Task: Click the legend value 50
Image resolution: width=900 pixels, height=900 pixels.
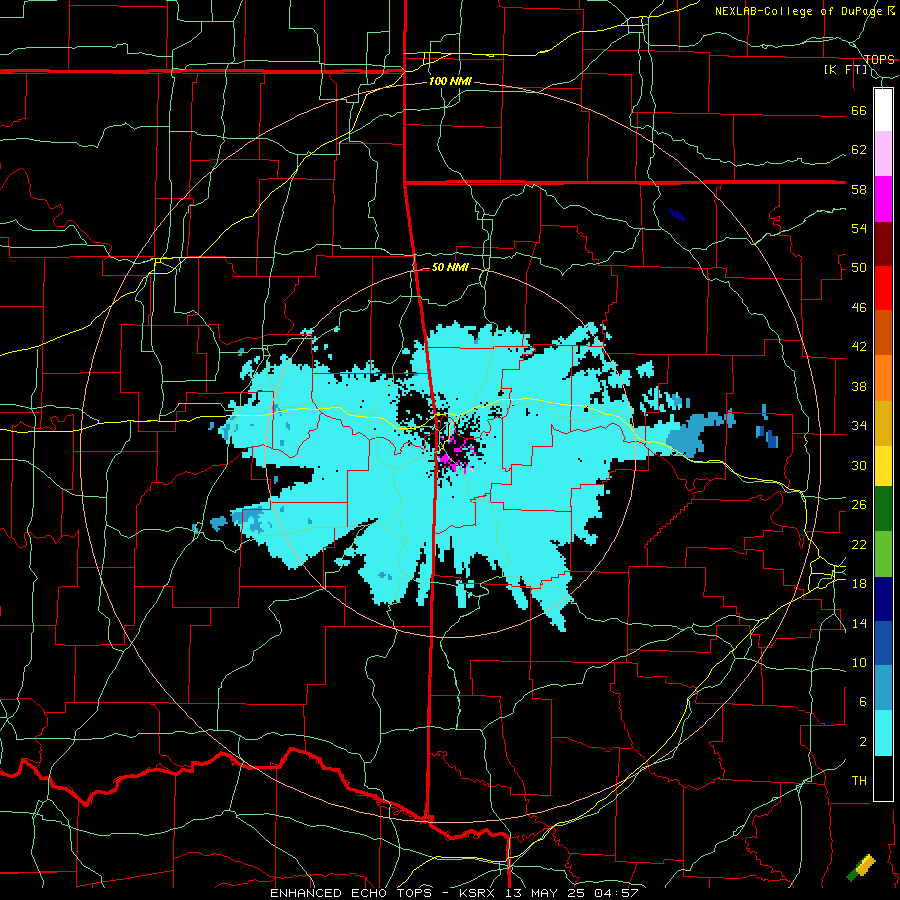Action: coord(859,268)
